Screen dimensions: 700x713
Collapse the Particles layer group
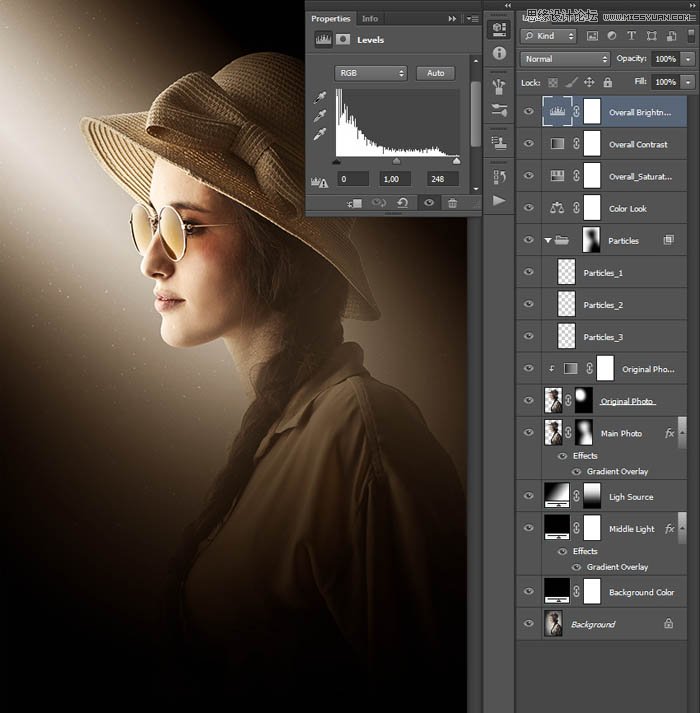click(547, 240)
